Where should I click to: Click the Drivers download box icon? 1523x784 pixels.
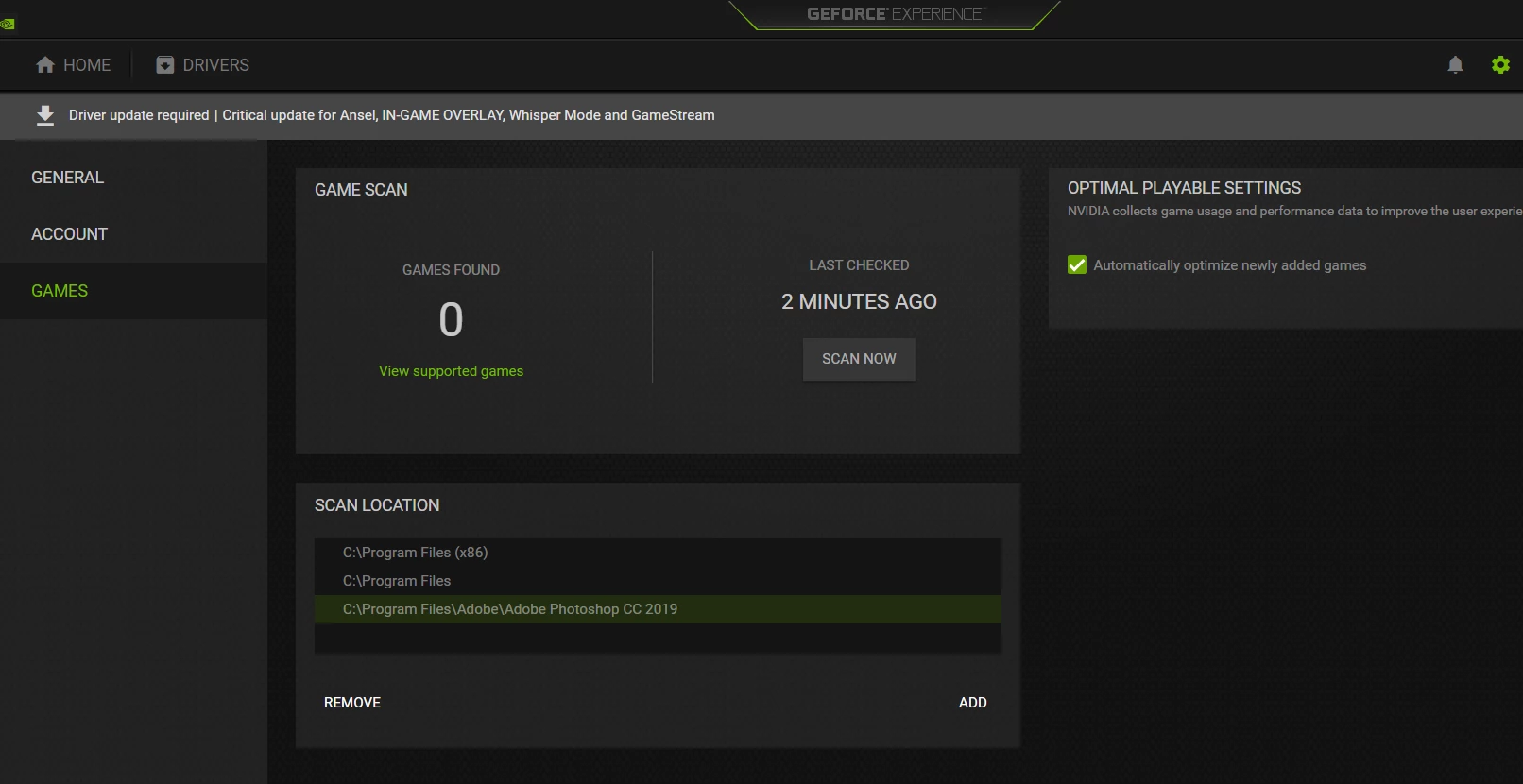coord(165,64)
